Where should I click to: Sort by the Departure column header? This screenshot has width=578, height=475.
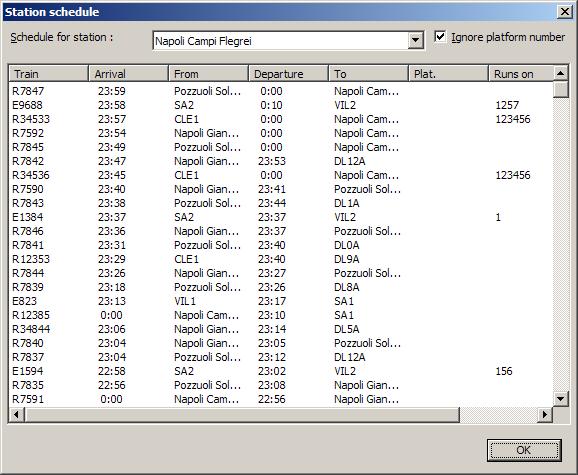pos(289,74)
